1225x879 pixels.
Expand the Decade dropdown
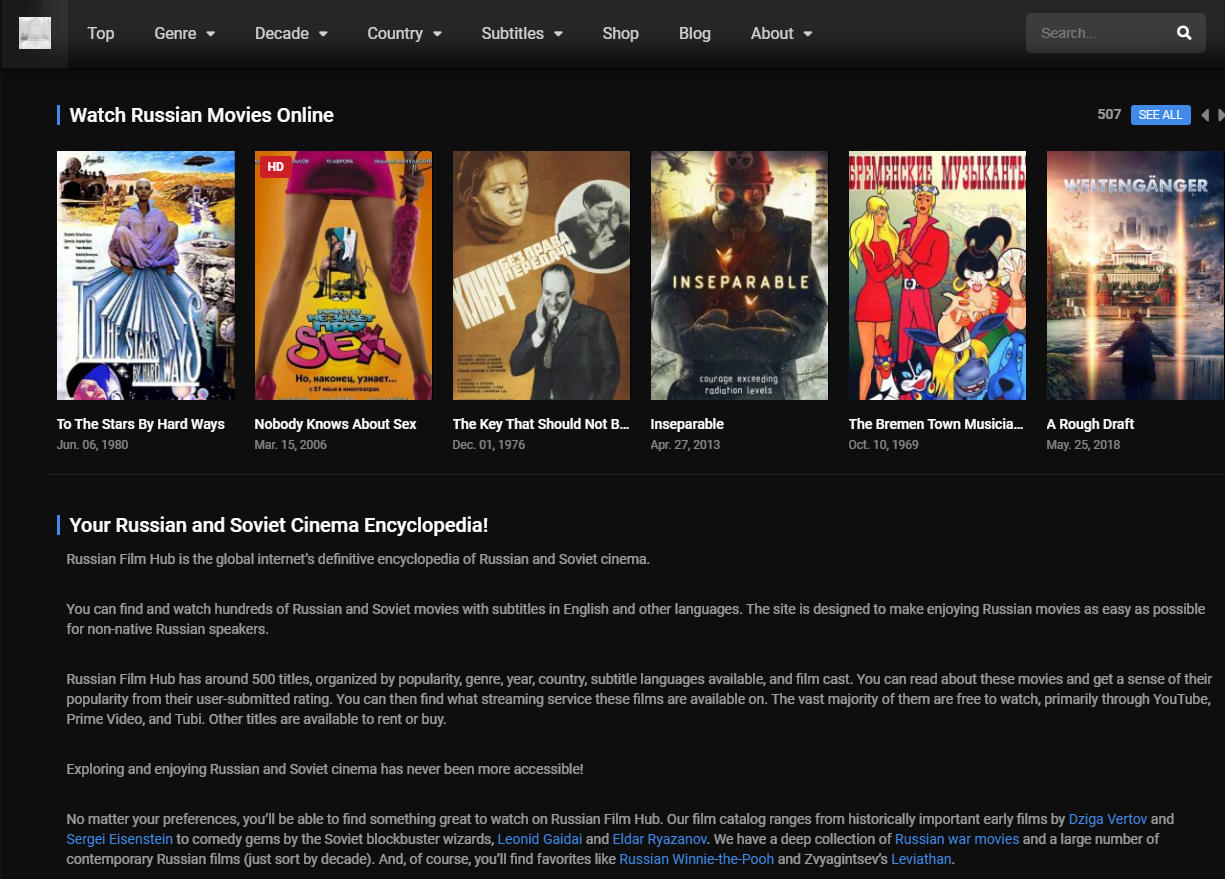click(291, 33)
